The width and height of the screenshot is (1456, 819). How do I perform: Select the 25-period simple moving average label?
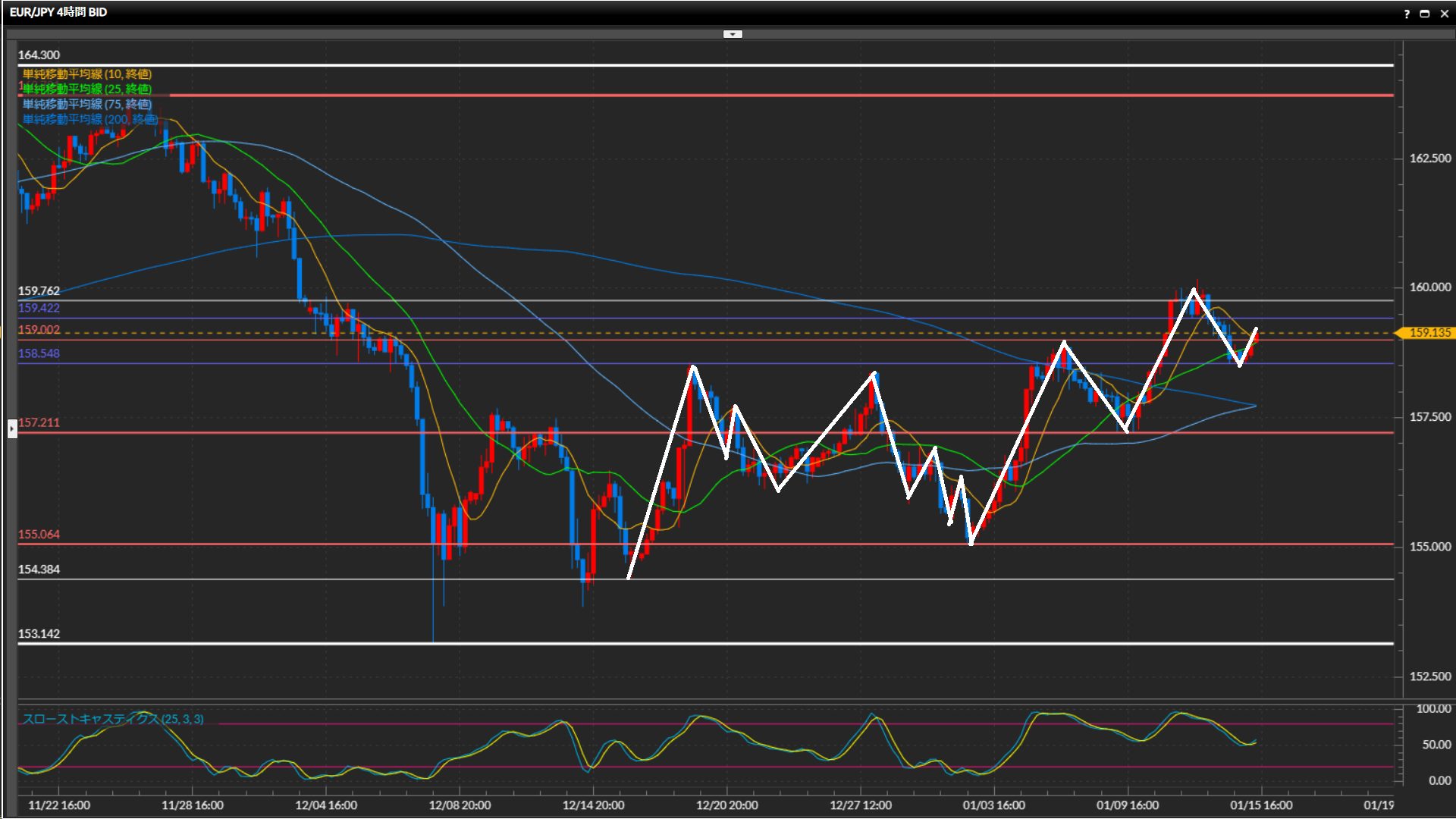click(x=87, y=89)
